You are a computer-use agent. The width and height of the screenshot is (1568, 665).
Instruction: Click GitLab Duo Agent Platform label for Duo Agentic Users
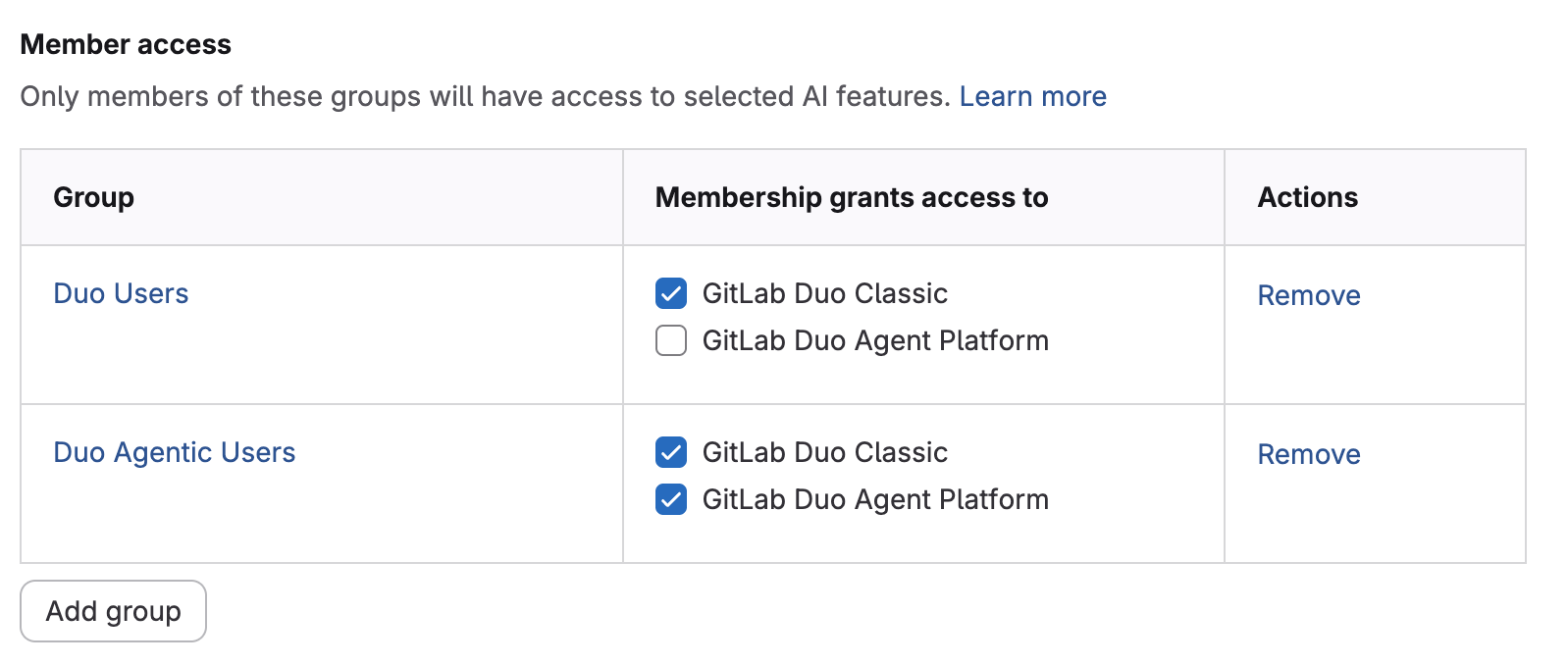tap(876, 499)
